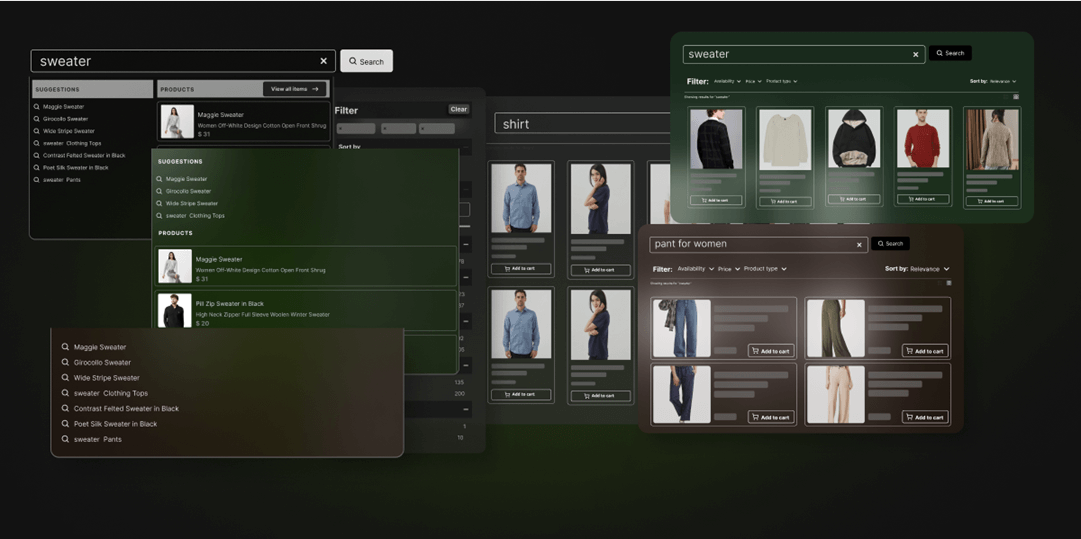Click the grid view icon in the green sweater panel
This screenshot has height=539, width=1081.
pos(1016,97)
